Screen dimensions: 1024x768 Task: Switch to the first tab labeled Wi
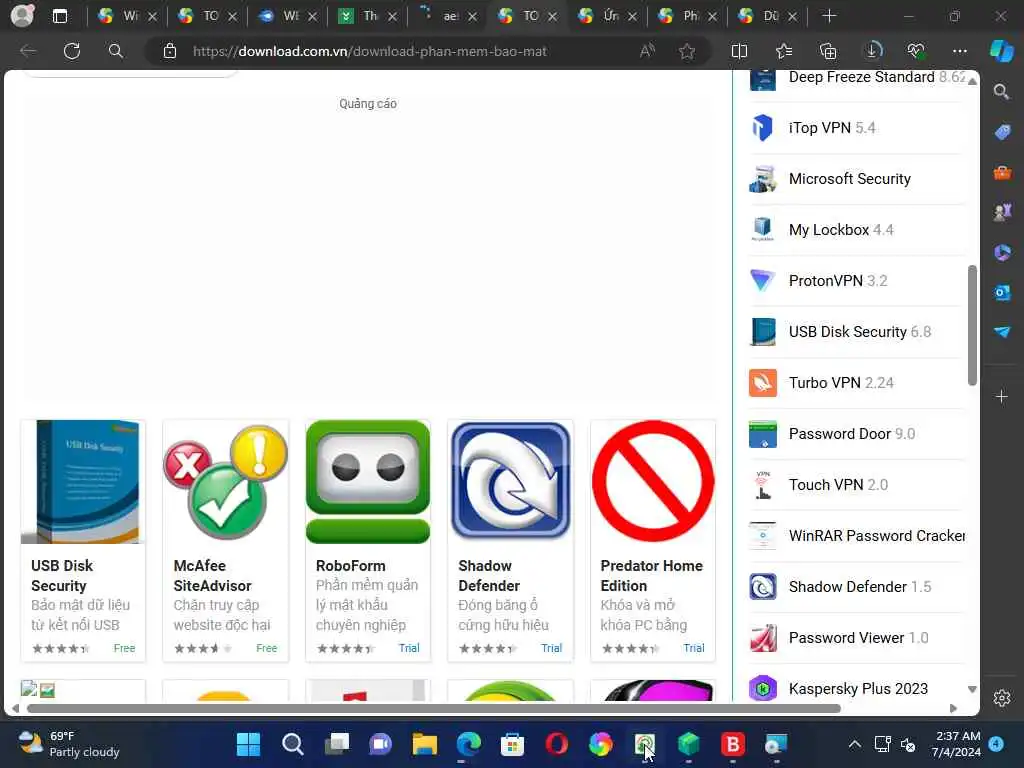click(127, 16)
